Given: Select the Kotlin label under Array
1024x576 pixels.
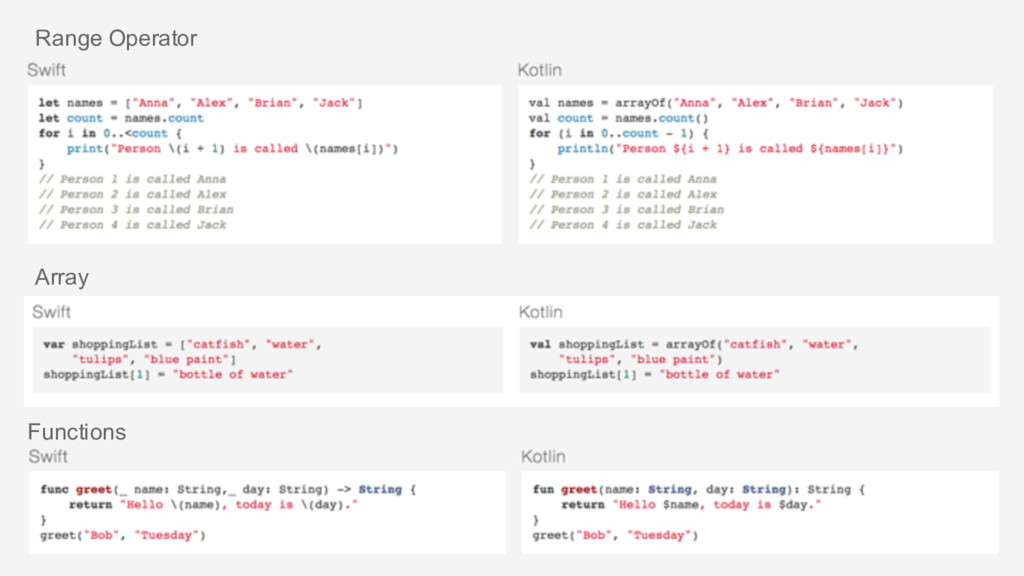Looking at the screenshot, I should click(x=541, y=312).
